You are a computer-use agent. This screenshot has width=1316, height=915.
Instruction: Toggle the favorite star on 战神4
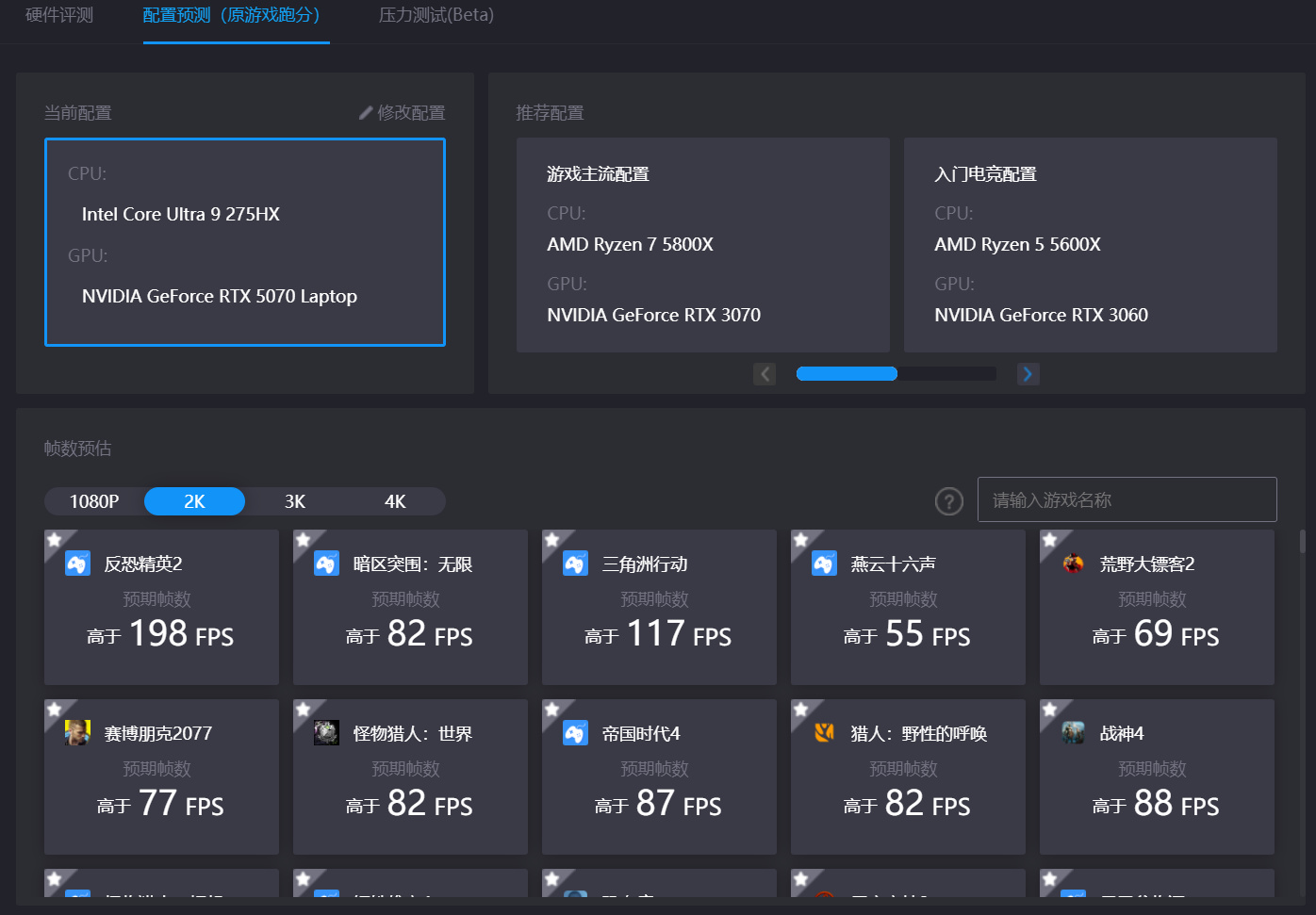click(1050, 710)
